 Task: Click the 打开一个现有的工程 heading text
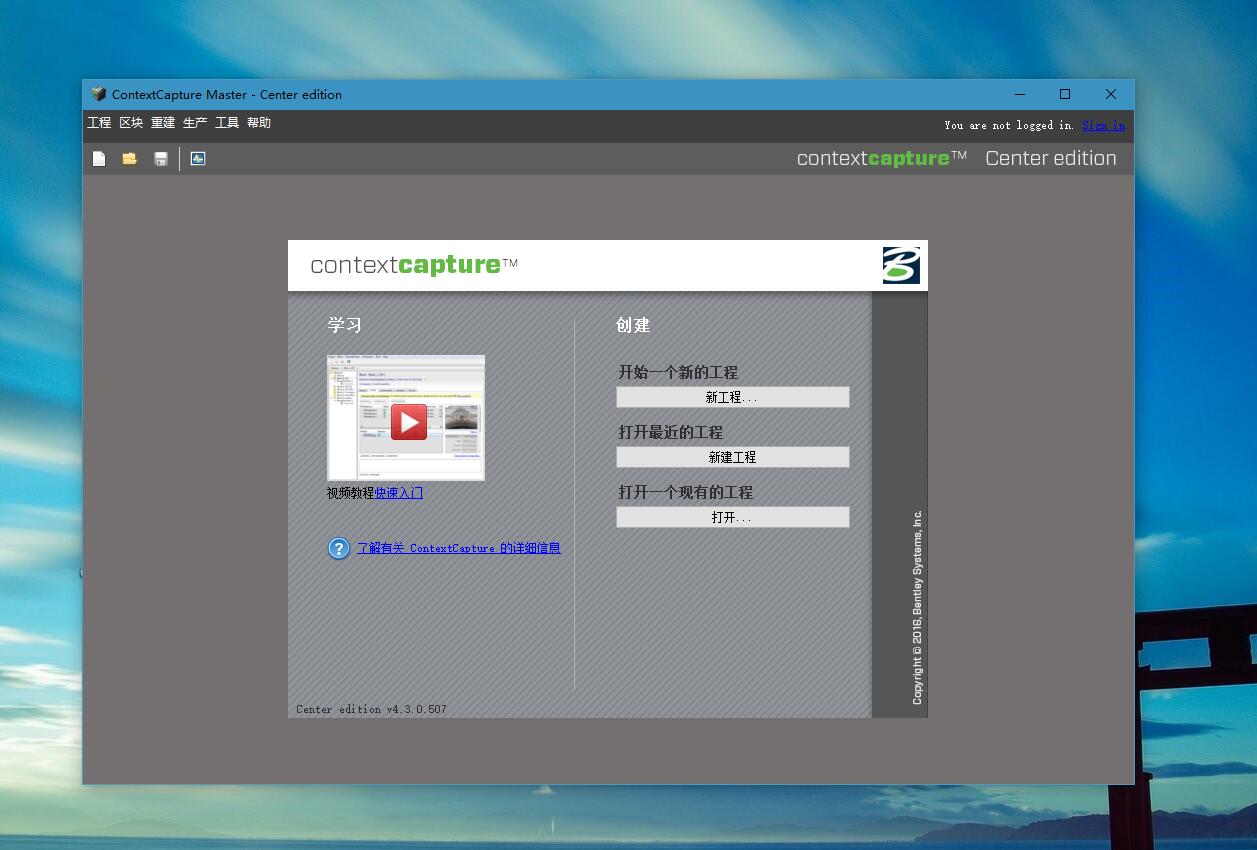tap(685, 492)
